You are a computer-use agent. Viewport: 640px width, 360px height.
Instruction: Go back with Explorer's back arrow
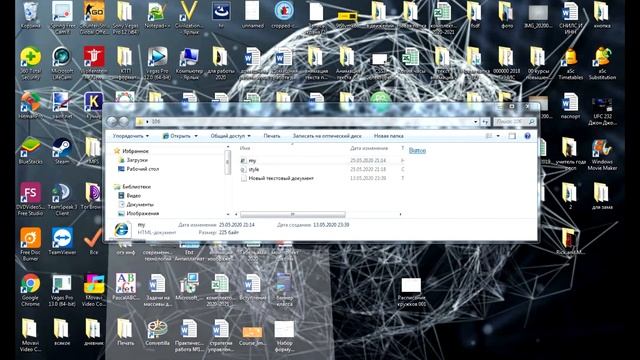111,121
